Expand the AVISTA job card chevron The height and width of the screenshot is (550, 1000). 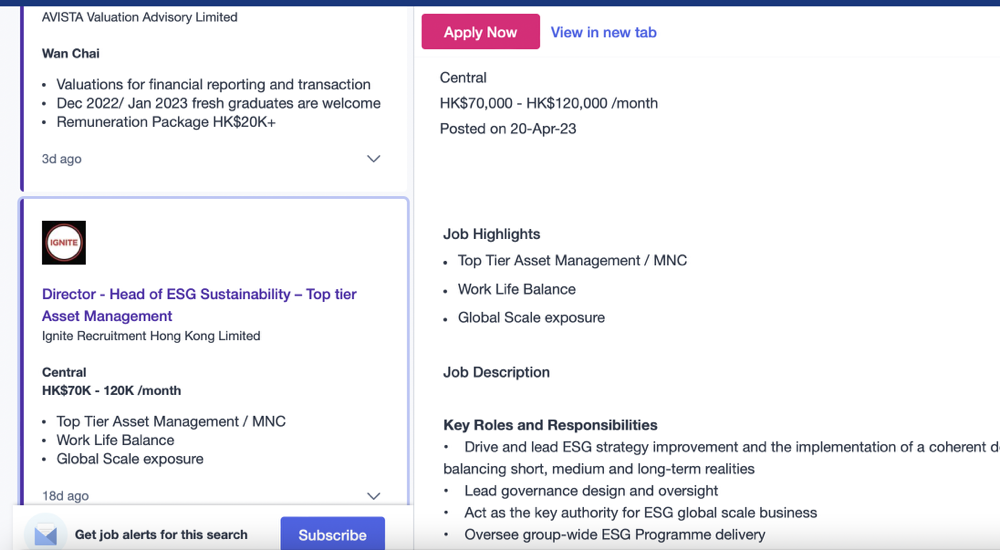[373, 159]
